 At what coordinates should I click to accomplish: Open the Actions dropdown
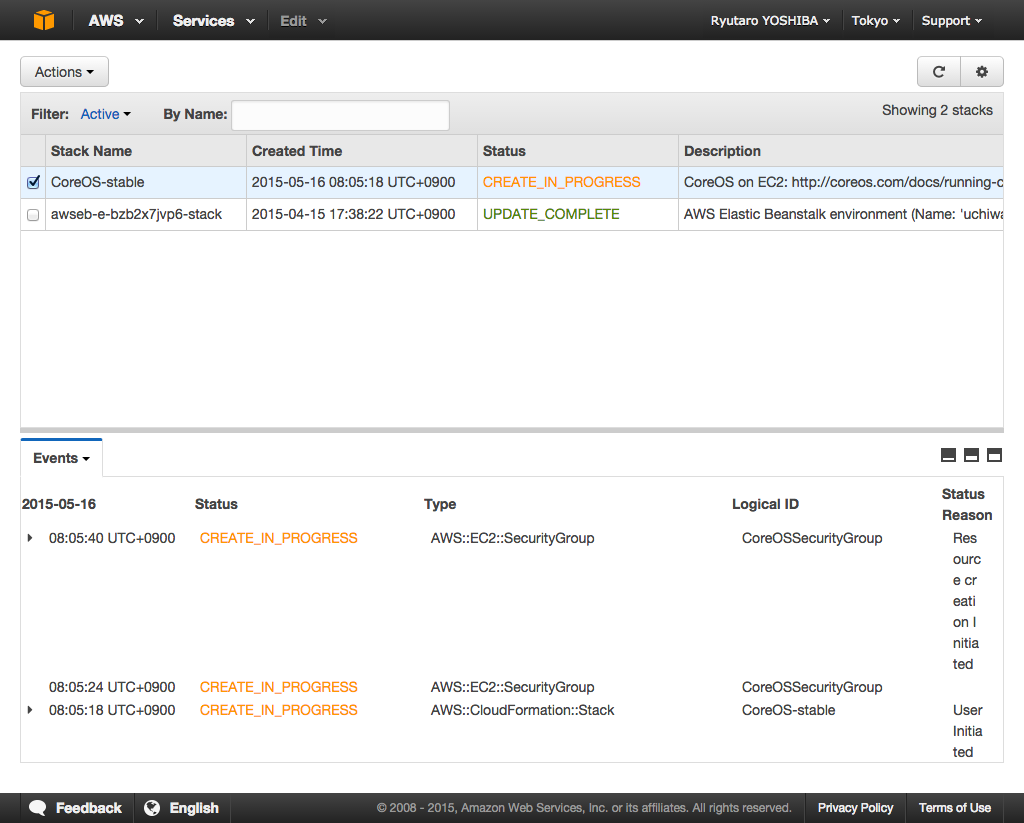[64, 72]
